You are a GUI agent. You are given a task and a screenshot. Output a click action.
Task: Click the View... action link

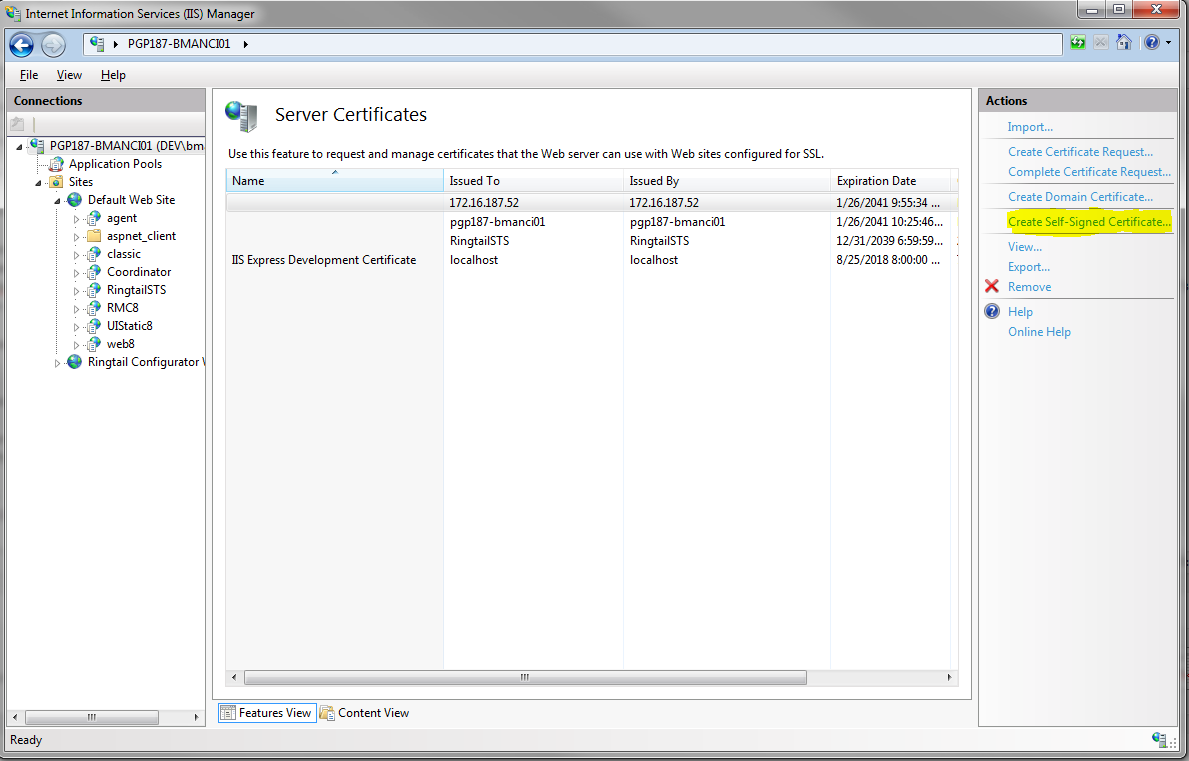coord(1024,247)
